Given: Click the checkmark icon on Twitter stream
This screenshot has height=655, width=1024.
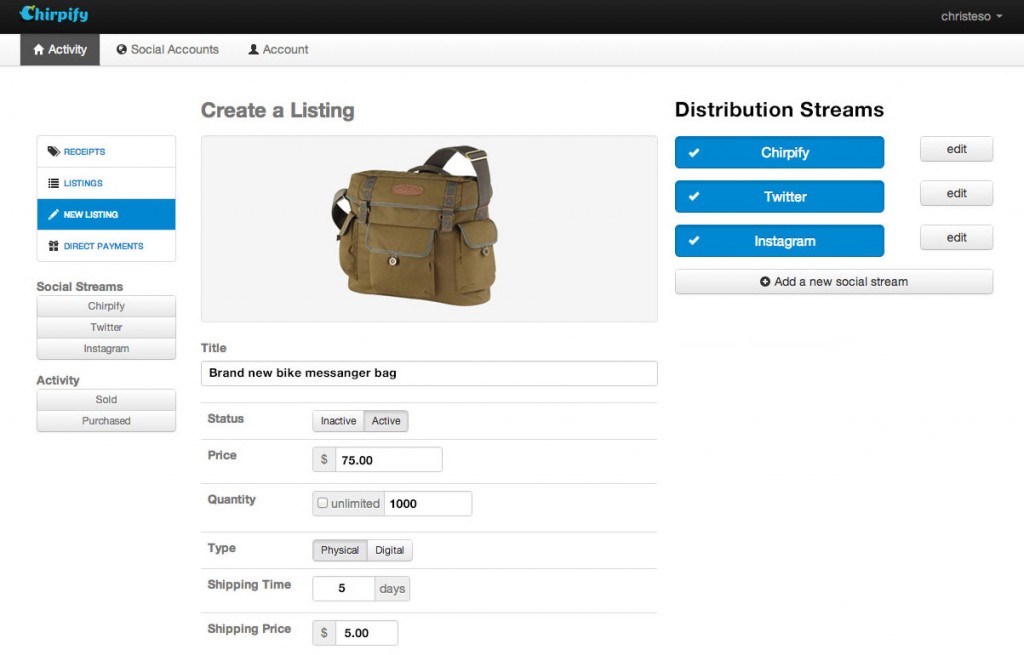Looking at the screenshot, I should [x=694, y=196].
